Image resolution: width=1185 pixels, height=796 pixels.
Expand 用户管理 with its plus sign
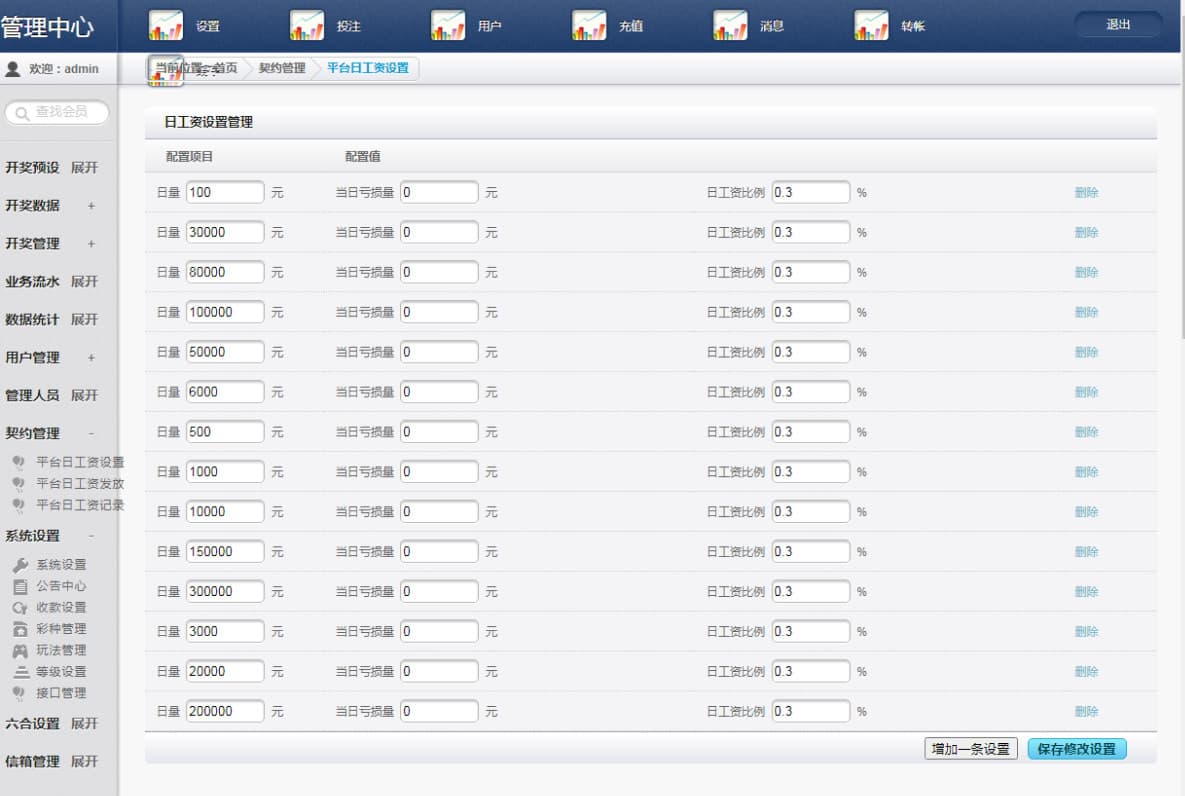coord(91,358)
